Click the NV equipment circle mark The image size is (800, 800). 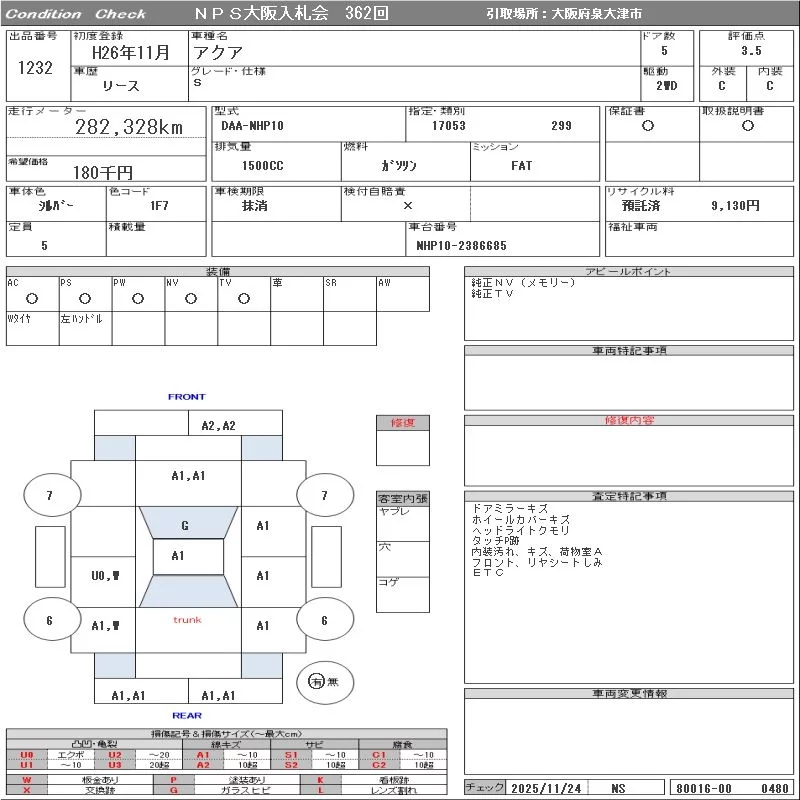191,299
